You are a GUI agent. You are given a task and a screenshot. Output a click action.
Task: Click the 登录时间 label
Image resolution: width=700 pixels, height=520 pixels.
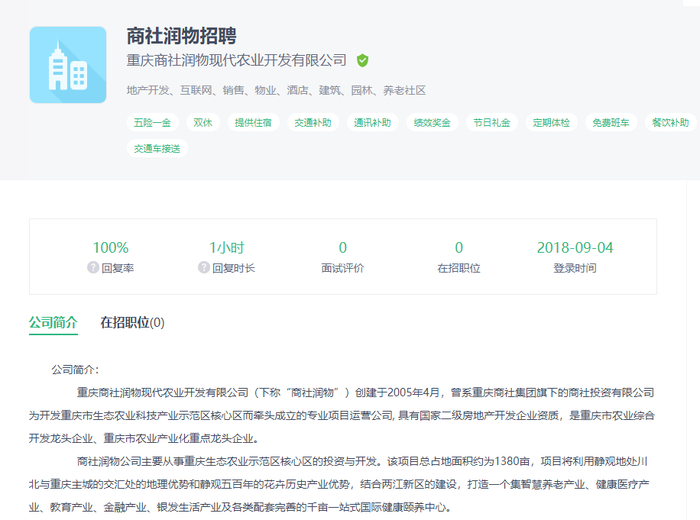575,268
